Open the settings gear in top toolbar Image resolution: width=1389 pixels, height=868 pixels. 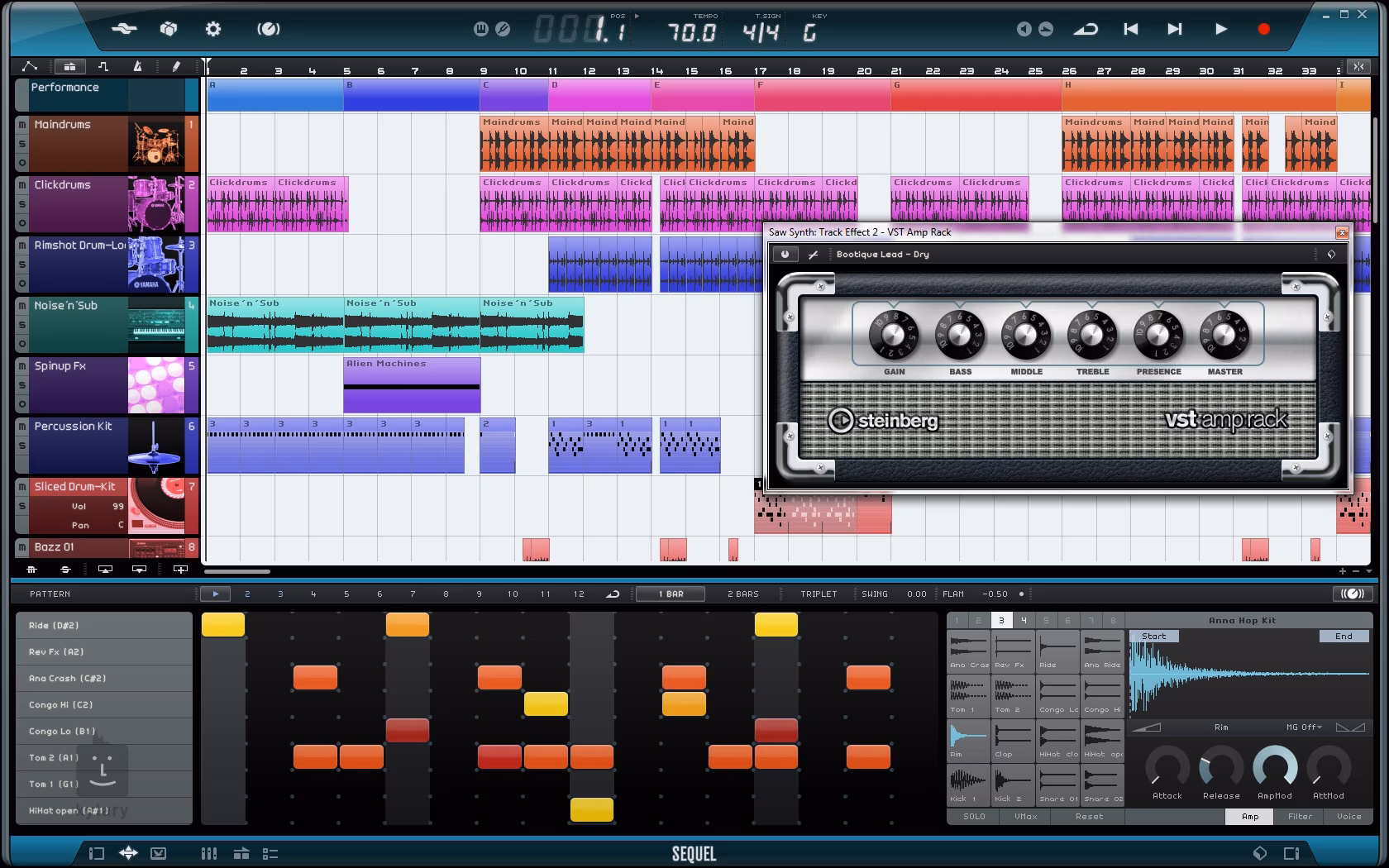(212, 29)
